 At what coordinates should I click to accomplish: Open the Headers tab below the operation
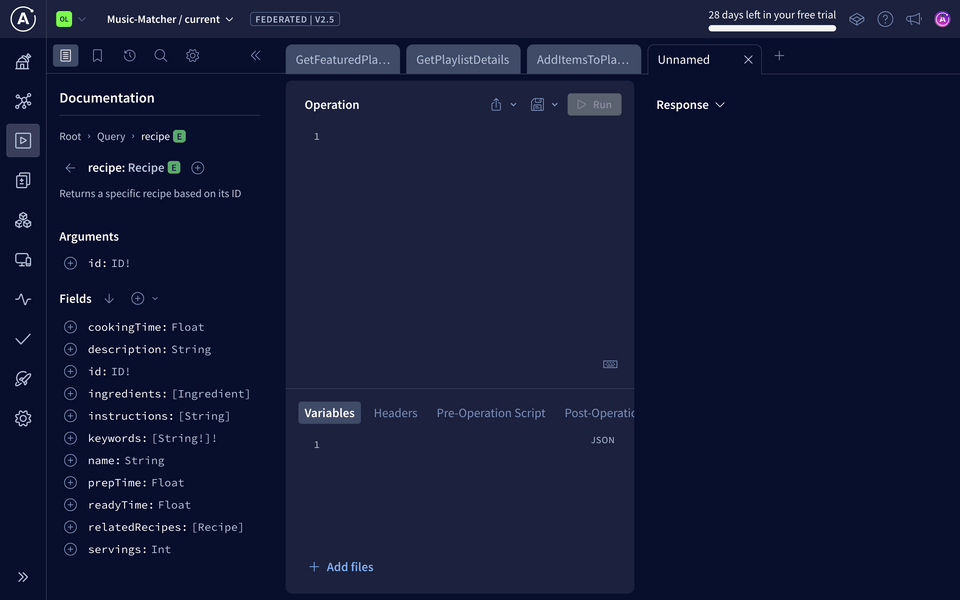[x=395, y=412]
